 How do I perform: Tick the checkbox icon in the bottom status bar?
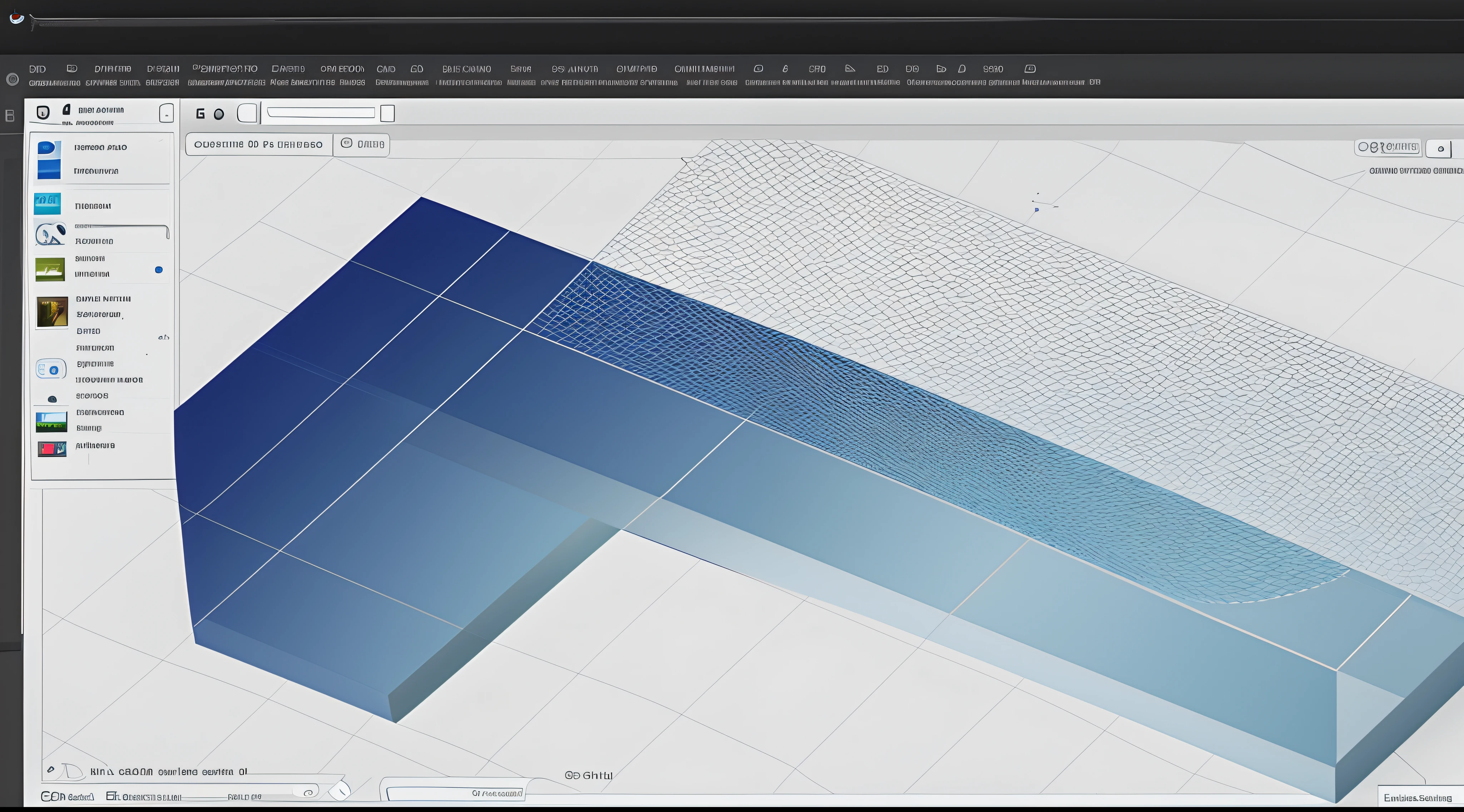tap(111, 796)
